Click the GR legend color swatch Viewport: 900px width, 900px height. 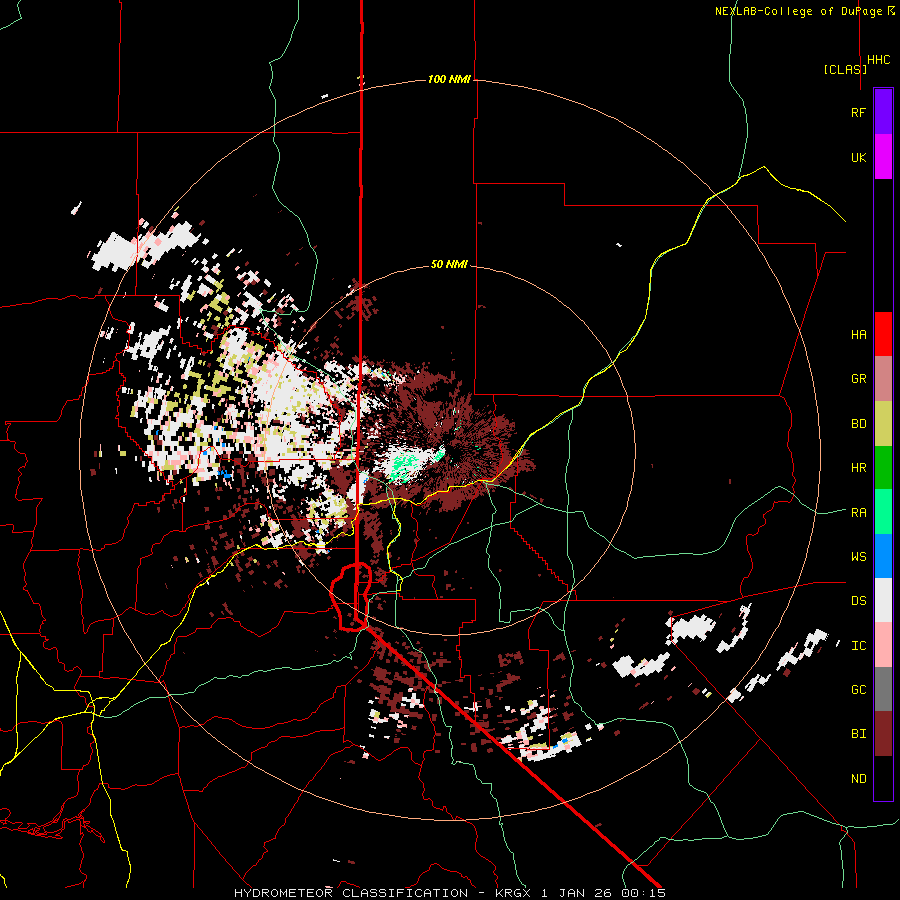(x=883, y=379)
